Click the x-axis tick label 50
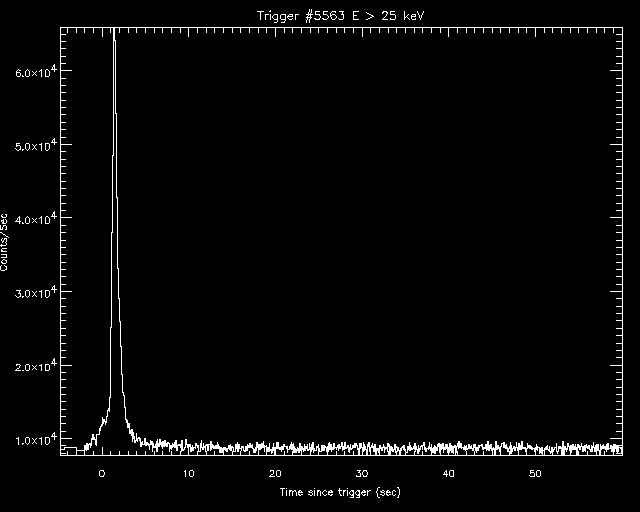Screen dimensions: 640x512 tap(535, 474)
